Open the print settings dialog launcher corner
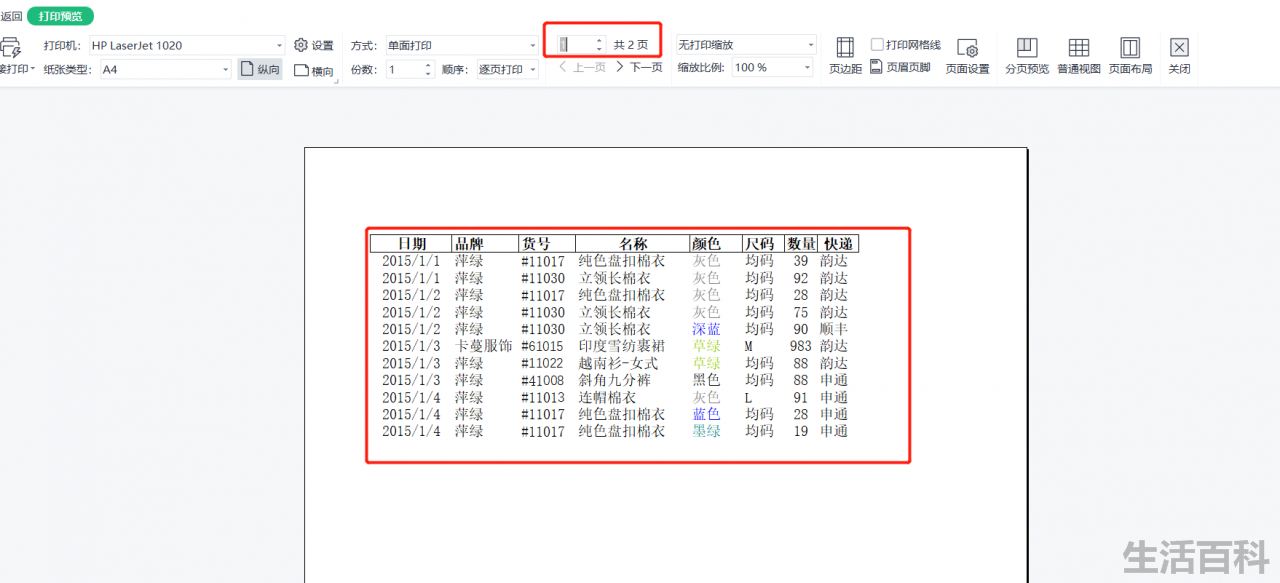 point(335,81)
